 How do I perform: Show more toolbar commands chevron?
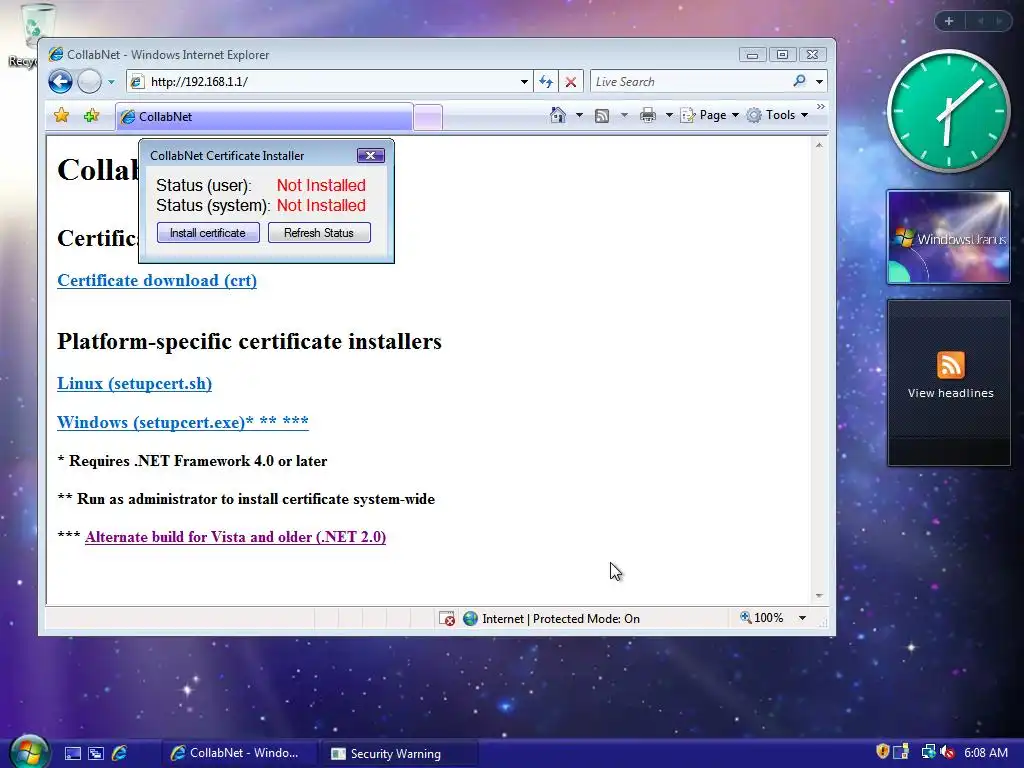pyautogui.click(x=821, y=106)
